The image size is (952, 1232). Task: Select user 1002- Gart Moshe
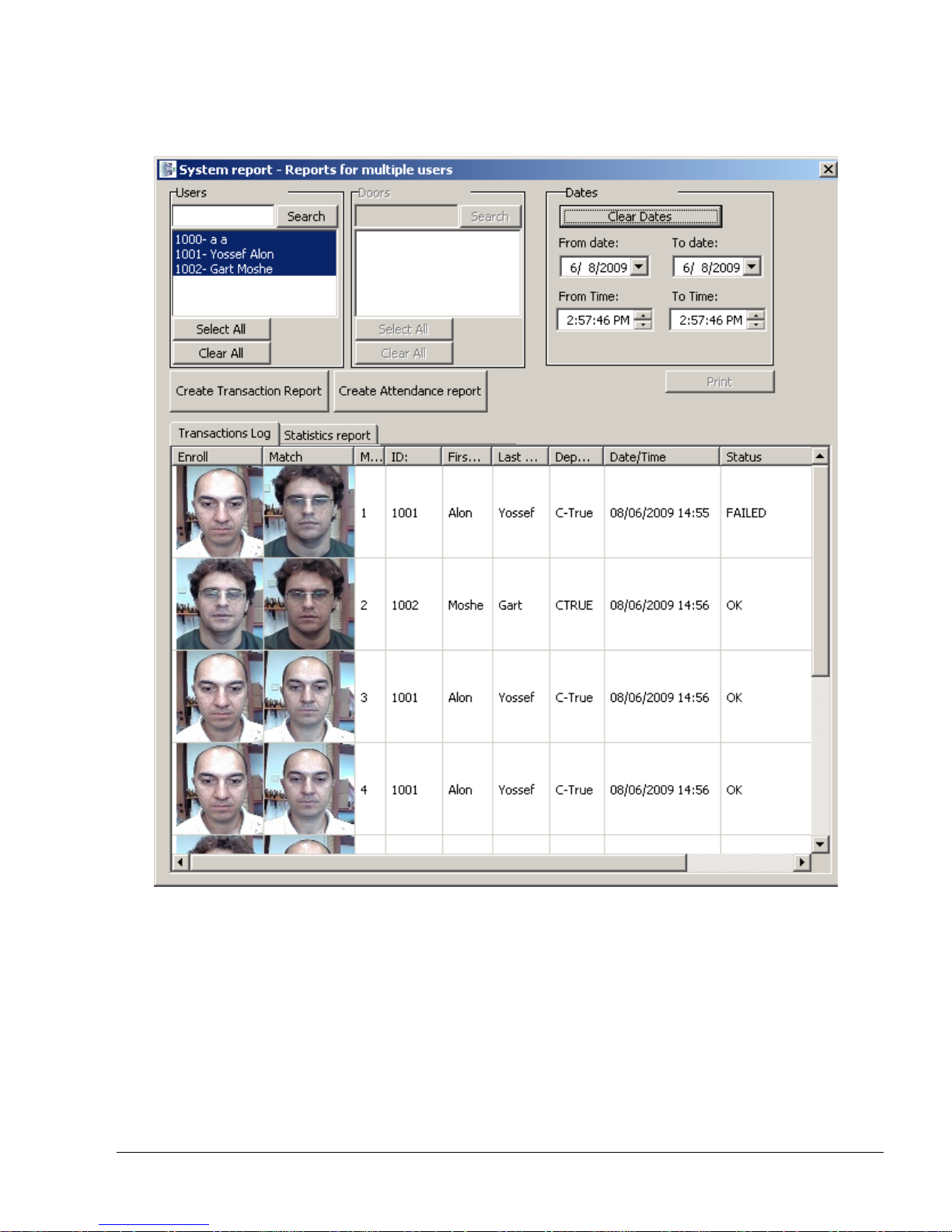pyautogui.click(x=254, y=269)
